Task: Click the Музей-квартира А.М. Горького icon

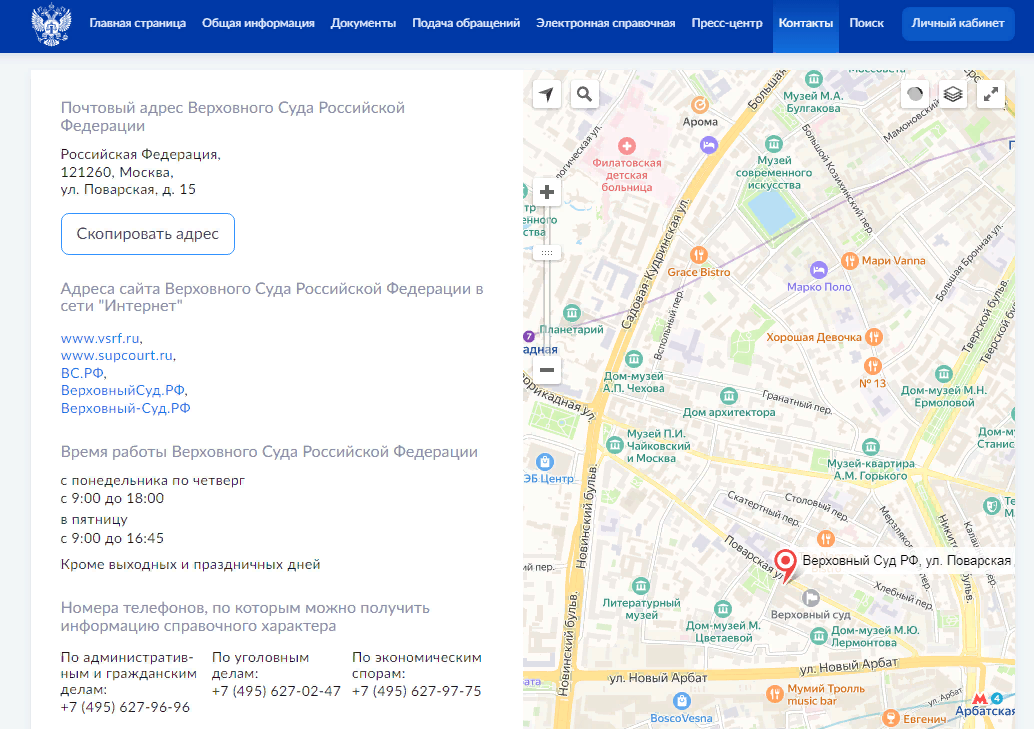Action: pyautogui.click(x=870, y=447)
